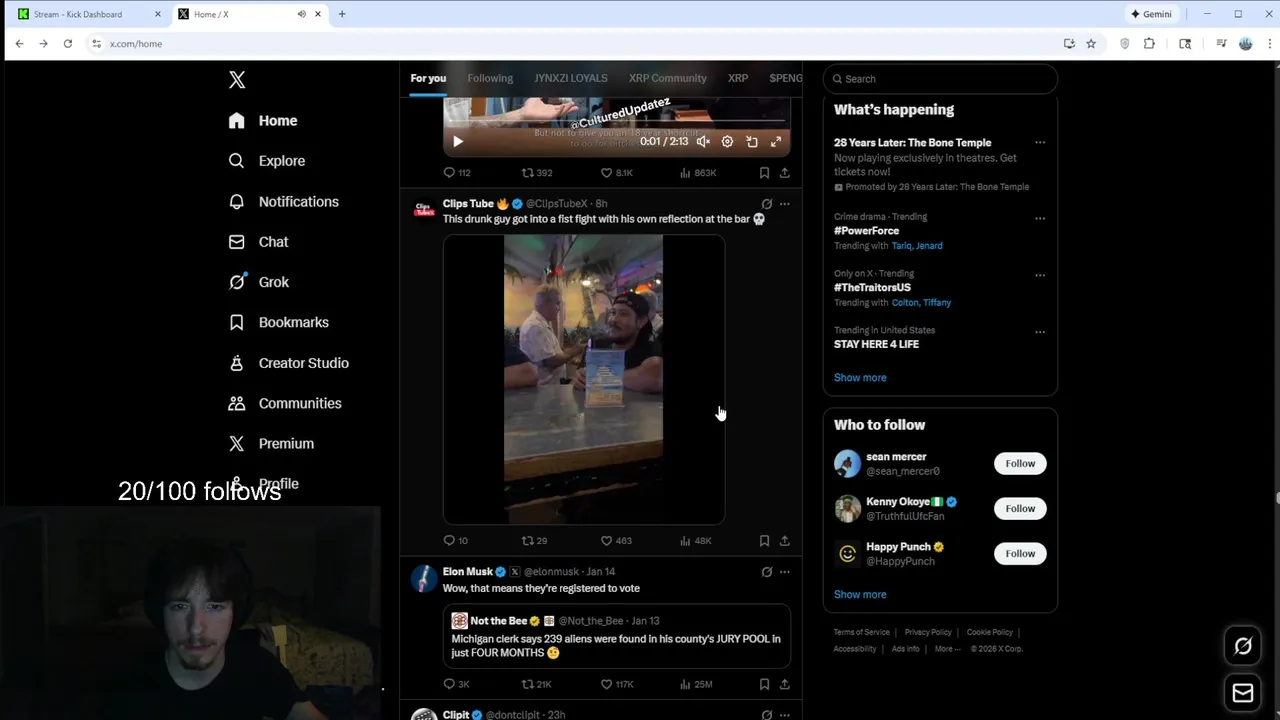The height and width of the screenshot is (720, 1280).
Task: Bookmark this page with star icon
Action: [1091, 44]
